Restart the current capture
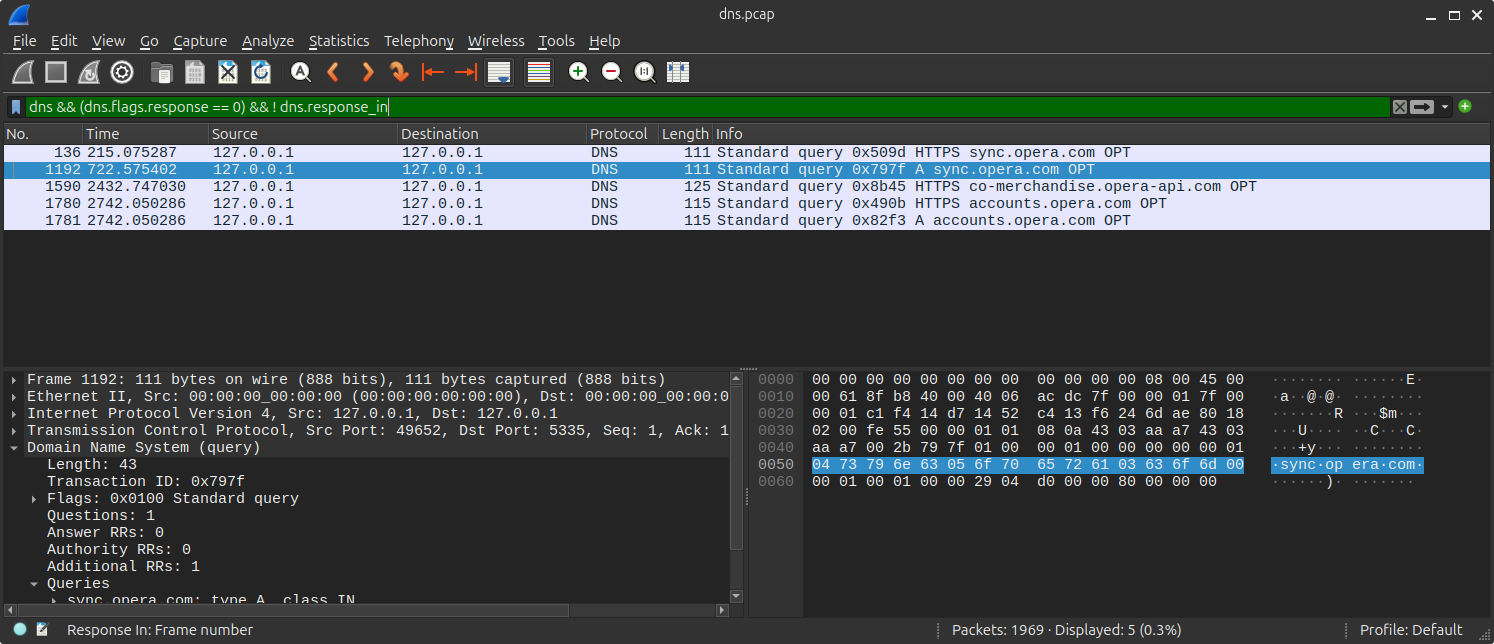The height and width of the screenshot is (644, 1494). tap(89, 72)
